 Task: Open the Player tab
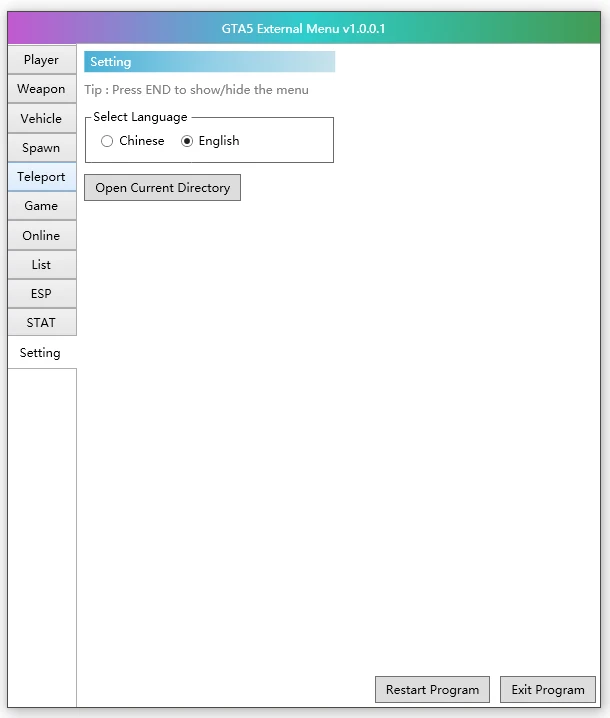tap(42, 60)
